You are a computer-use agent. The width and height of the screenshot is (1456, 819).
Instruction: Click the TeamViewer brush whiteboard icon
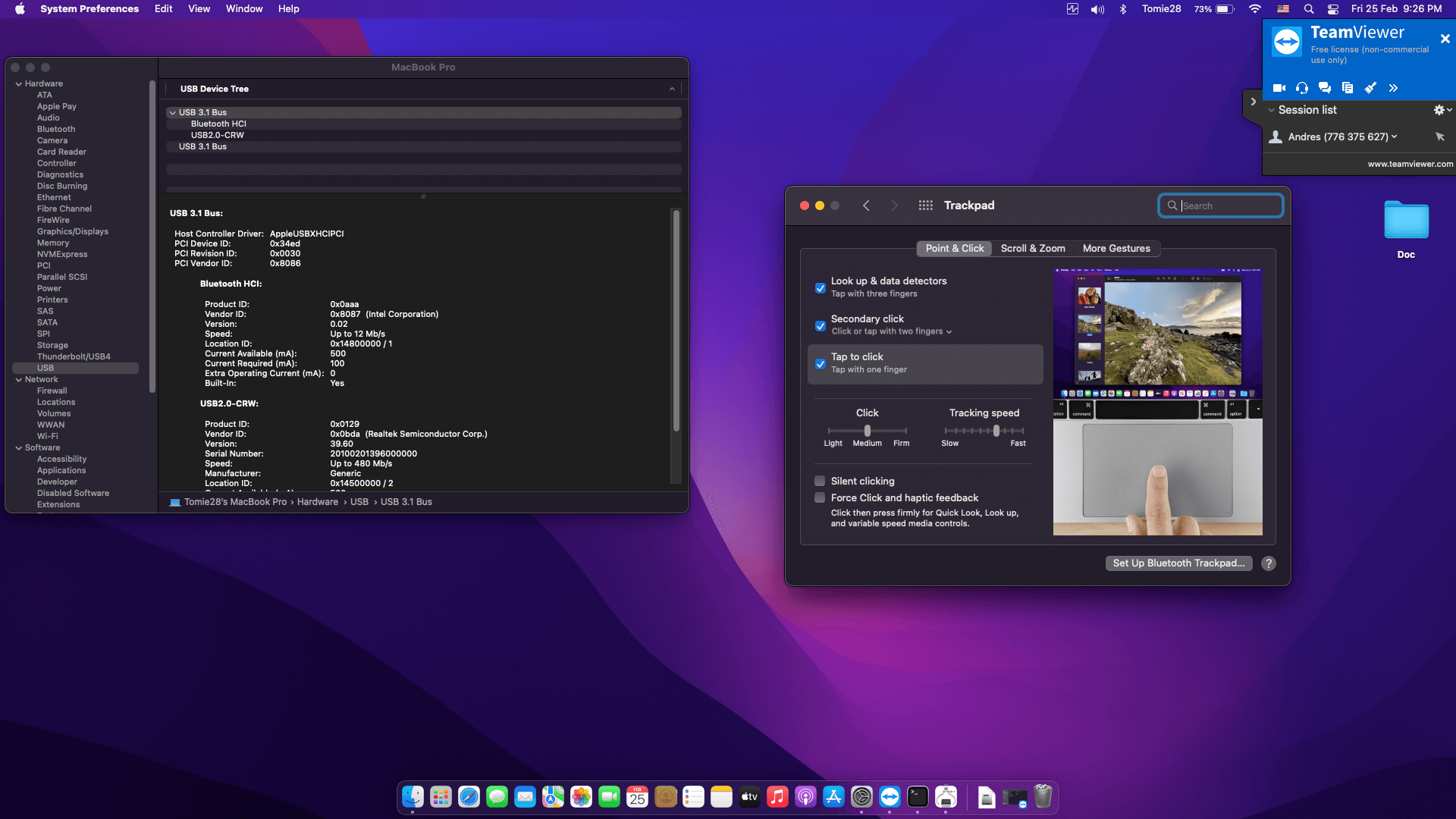(1370, 88)
